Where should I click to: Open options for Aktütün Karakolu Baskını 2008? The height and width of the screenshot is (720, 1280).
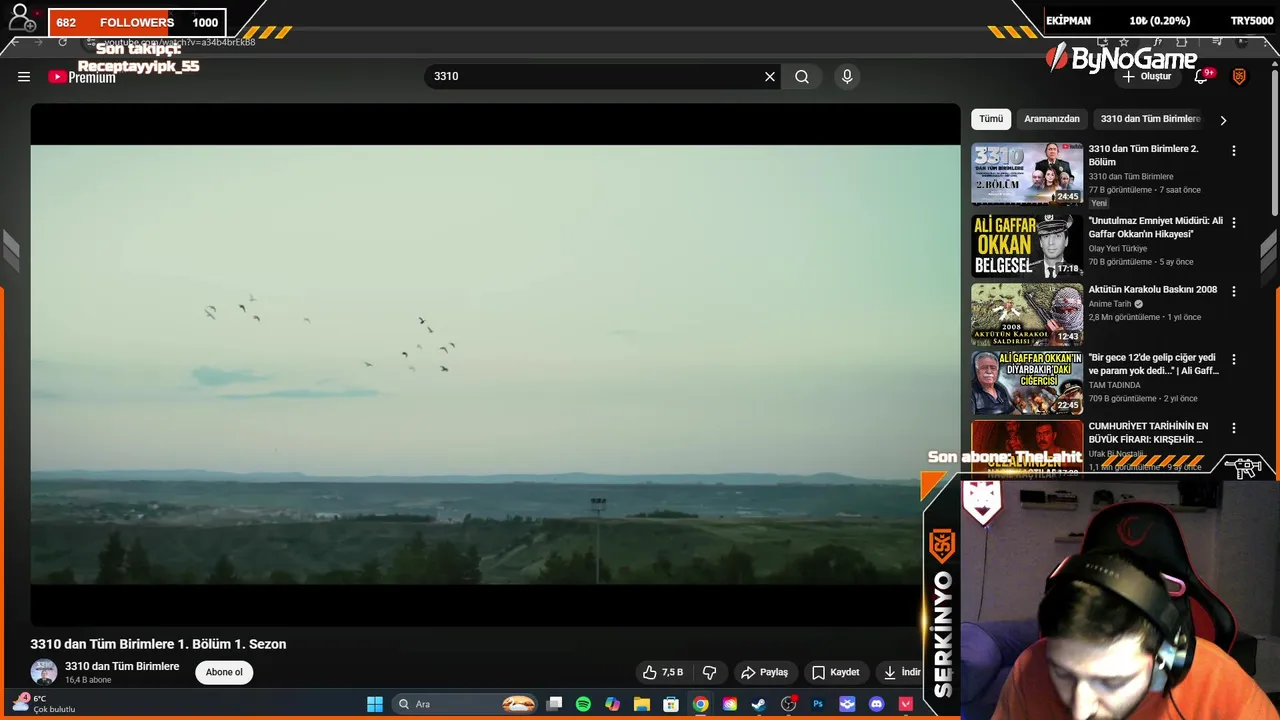(1233, 291)
